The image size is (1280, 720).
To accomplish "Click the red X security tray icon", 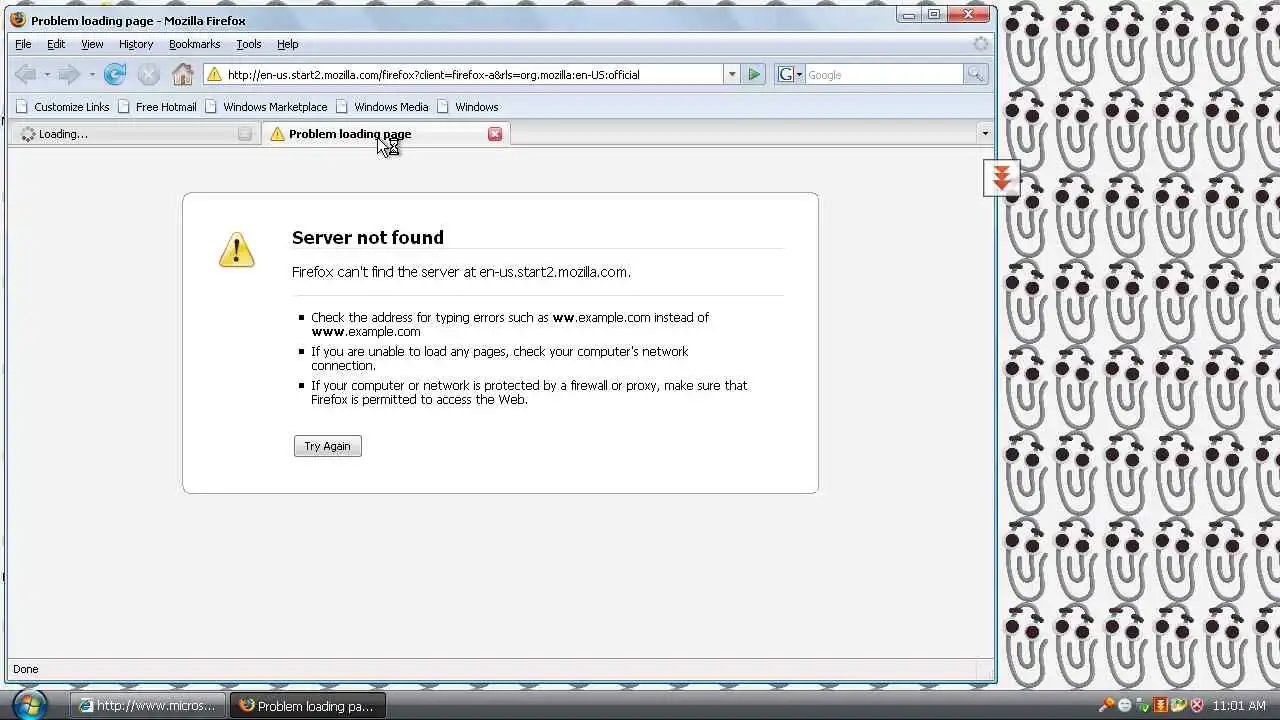I will click(1196, 706).
